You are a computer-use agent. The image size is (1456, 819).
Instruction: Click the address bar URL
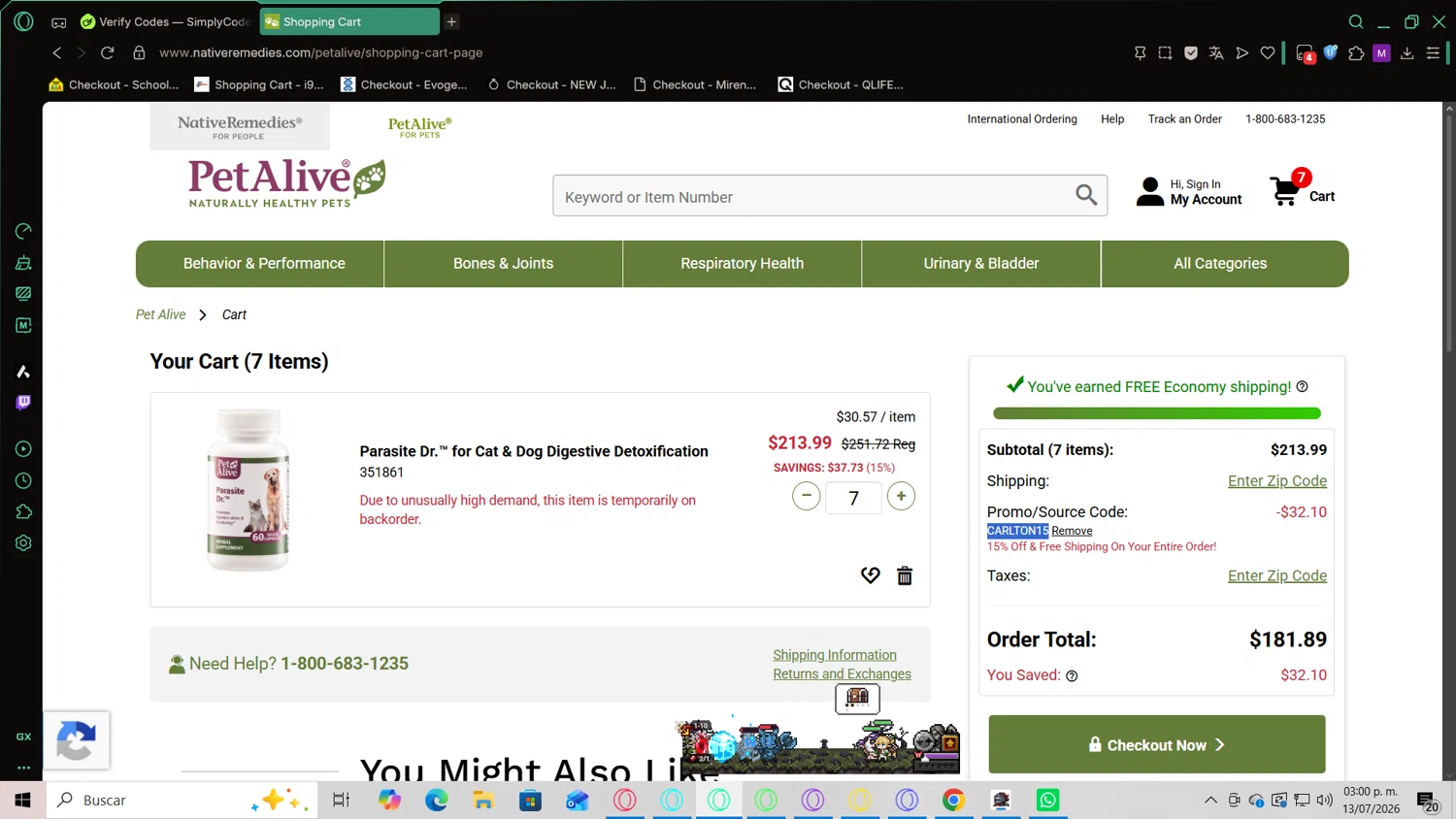click(x=320, y=52)
